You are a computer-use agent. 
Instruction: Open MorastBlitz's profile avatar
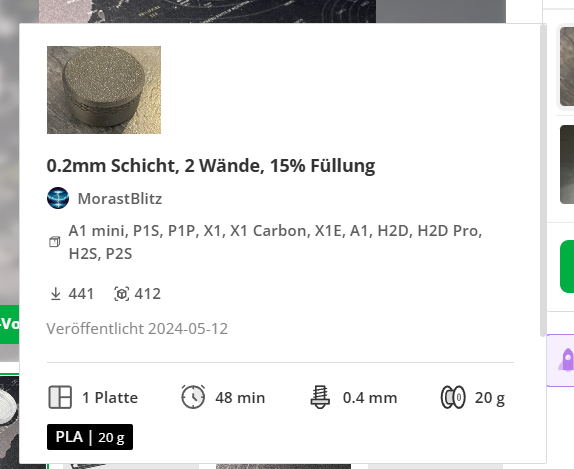point(58,198)
